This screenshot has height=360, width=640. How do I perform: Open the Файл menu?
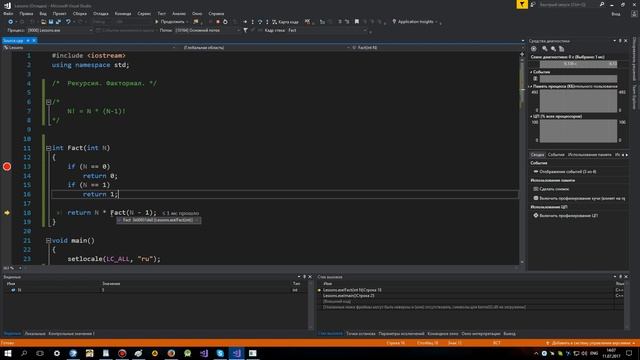8,13
